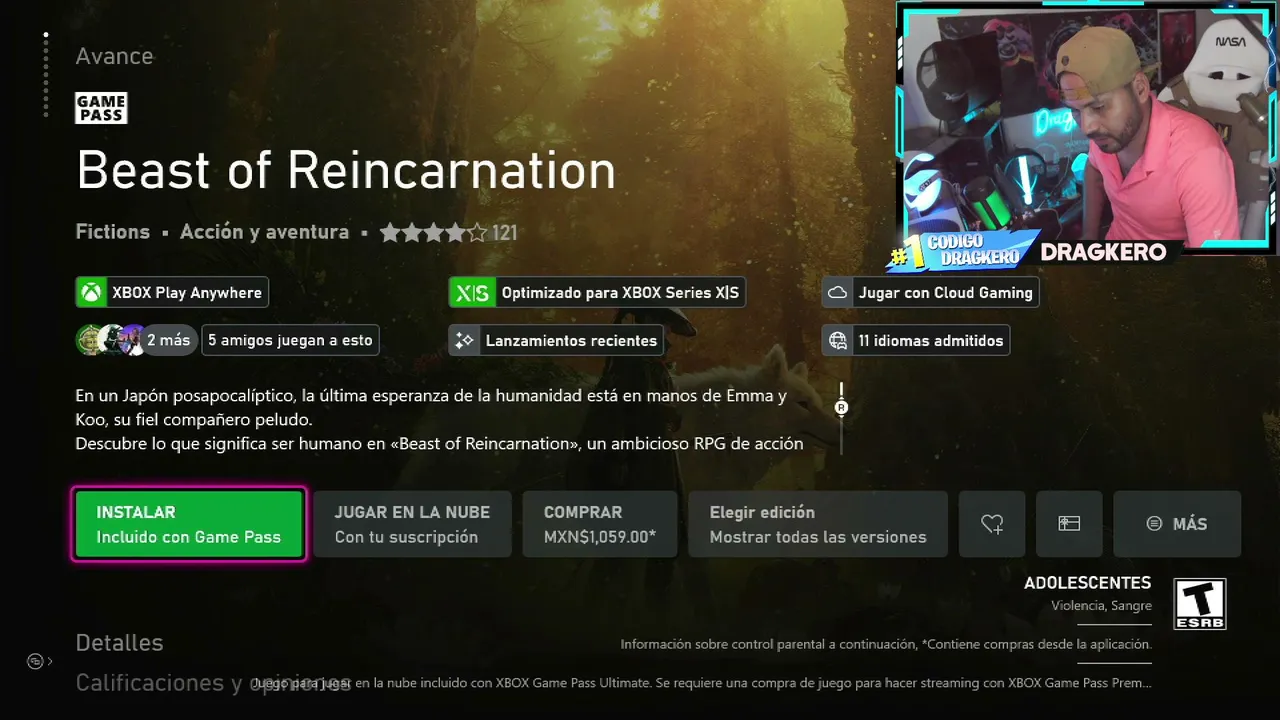Screen dimensions: 1280x720
Task: Click the parental control information note
Action: tap(886, 644)
